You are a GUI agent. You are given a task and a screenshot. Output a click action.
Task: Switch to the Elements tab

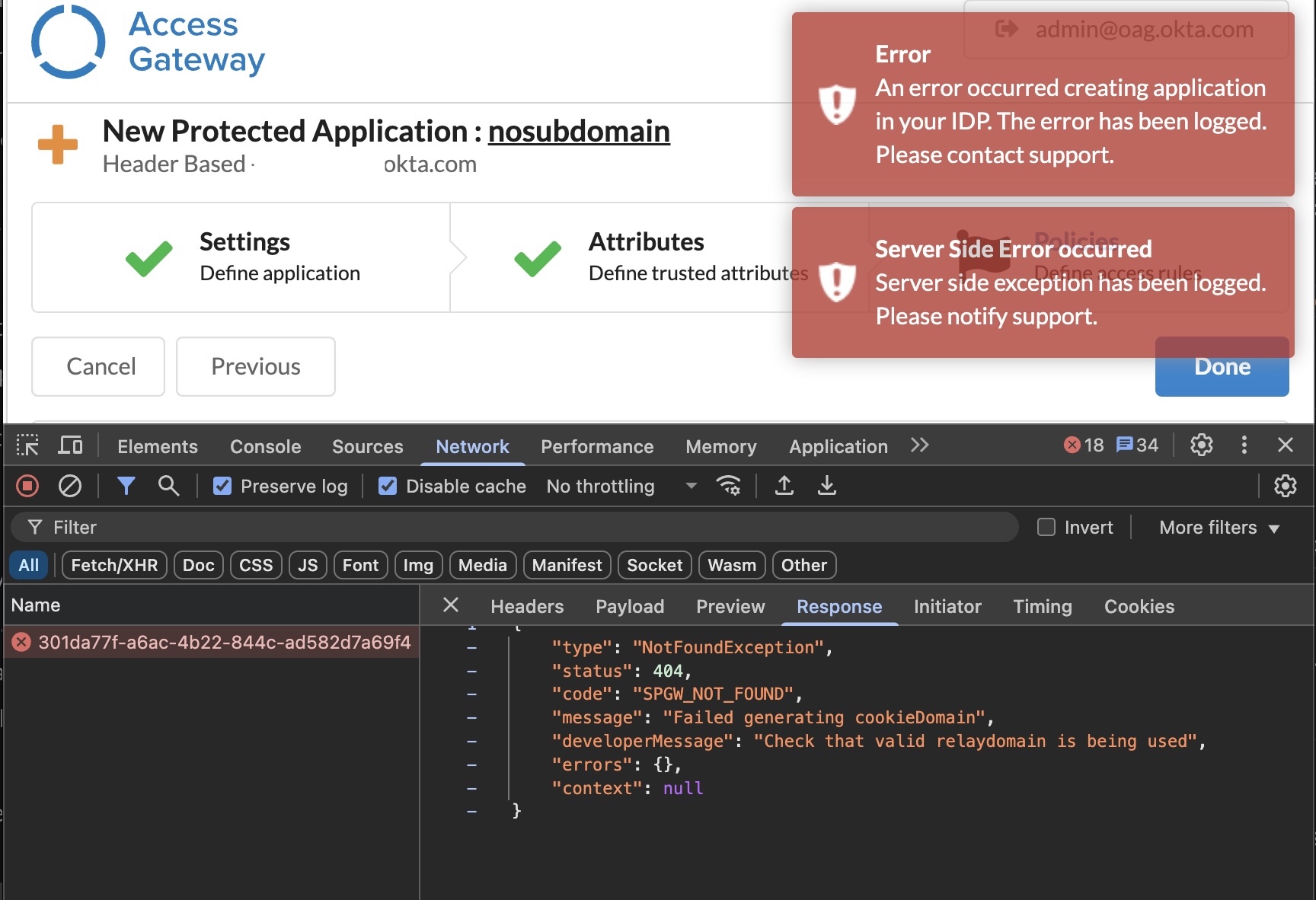click(x=158, y=446)
